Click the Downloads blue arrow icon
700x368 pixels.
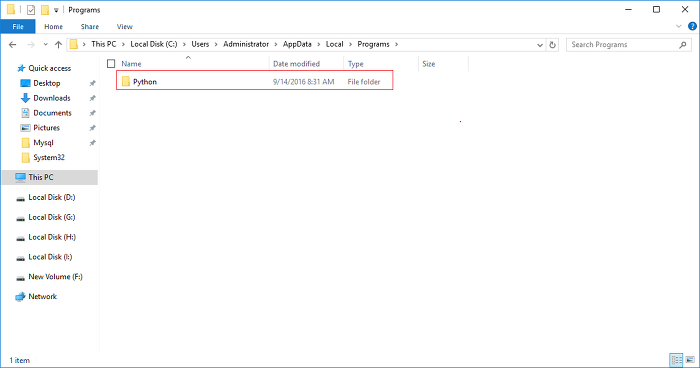(x=25, y=98)
